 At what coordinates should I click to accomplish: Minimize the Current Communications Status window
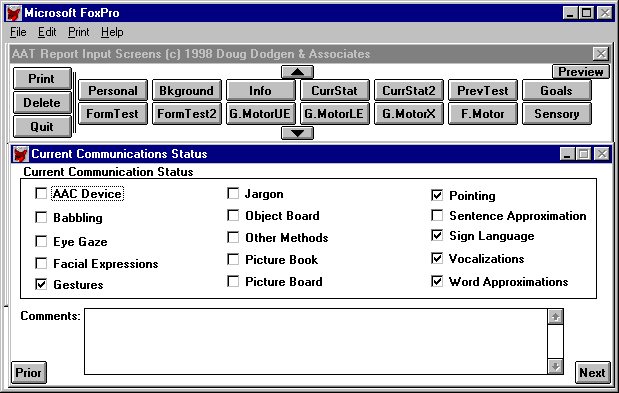tap(567, 154)
